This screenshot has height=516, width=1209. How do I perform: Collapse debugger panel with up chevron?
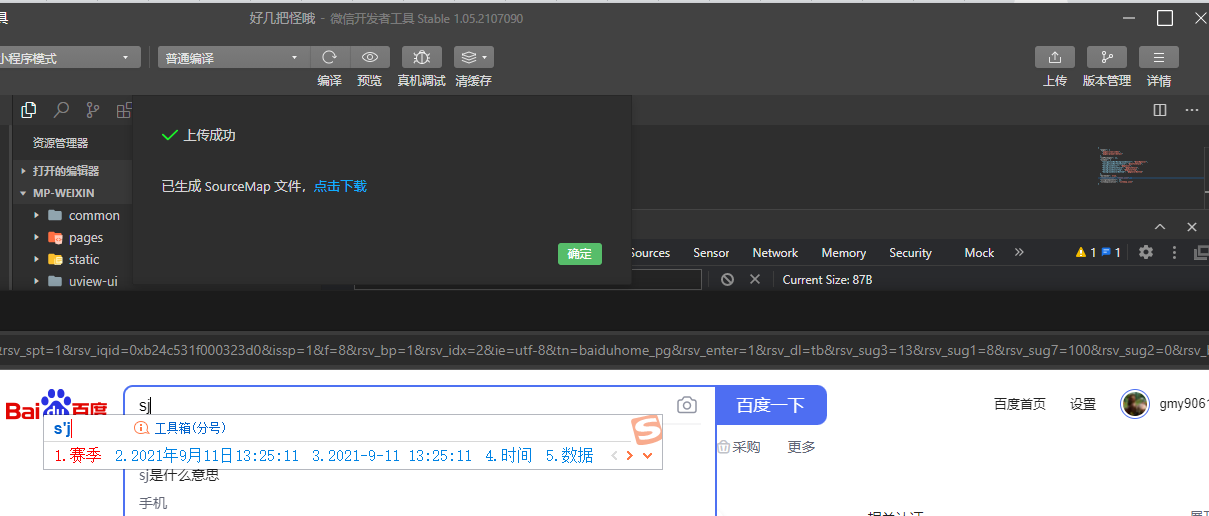pos(1160,227)
